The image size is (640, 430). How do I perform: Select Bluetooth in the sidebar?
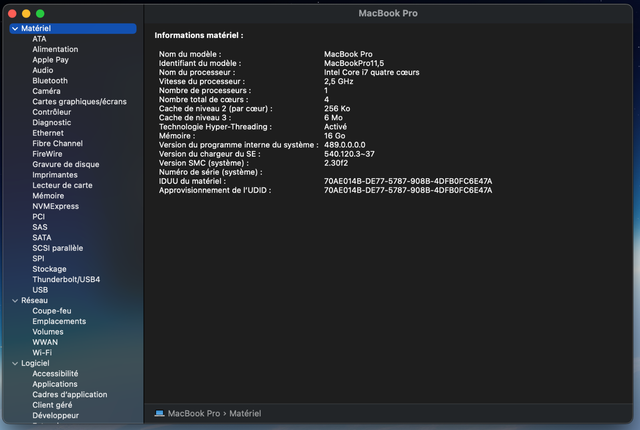coord(50,81)
